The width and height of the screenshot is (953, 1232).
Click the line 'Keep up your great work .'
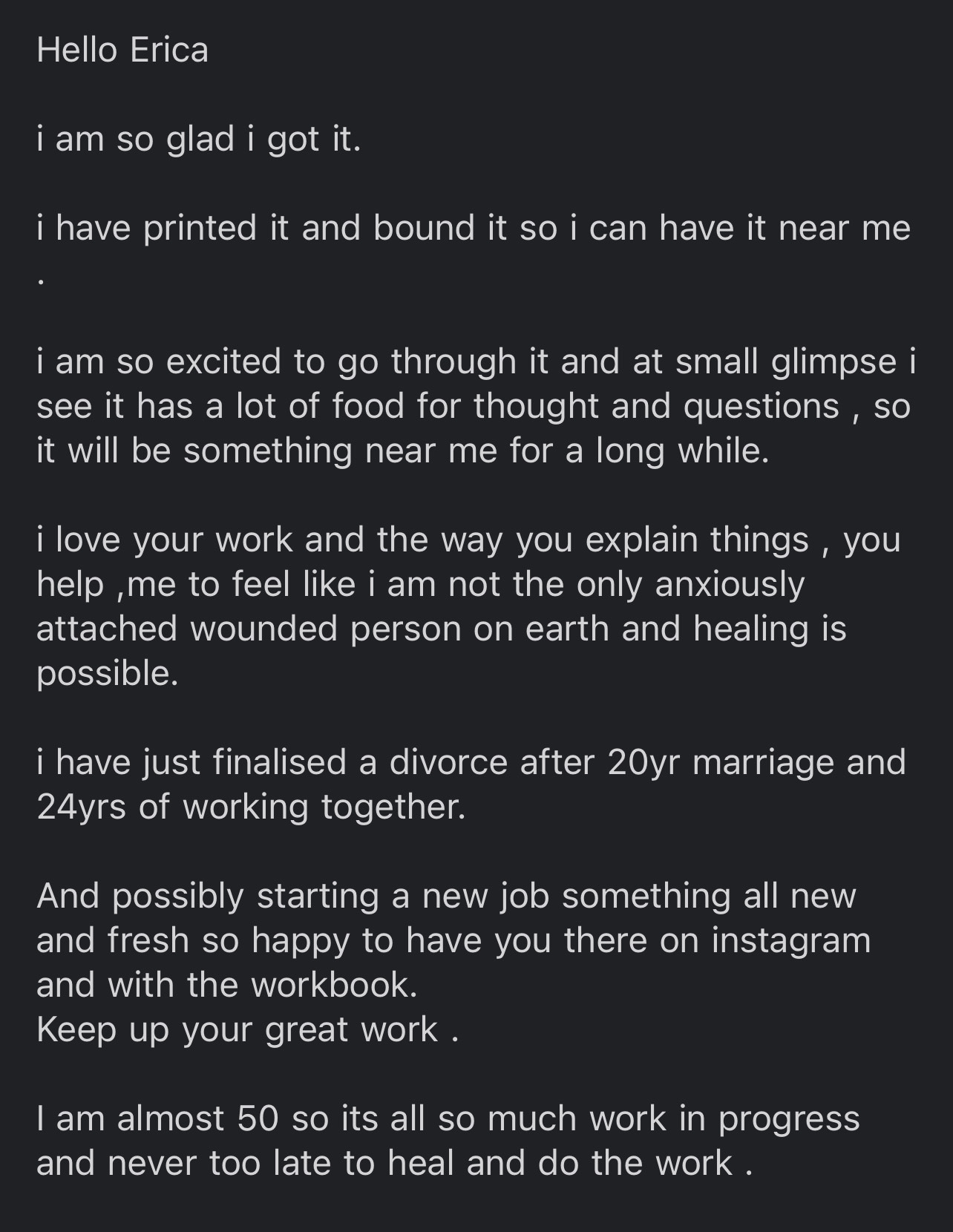point(248,1030)
